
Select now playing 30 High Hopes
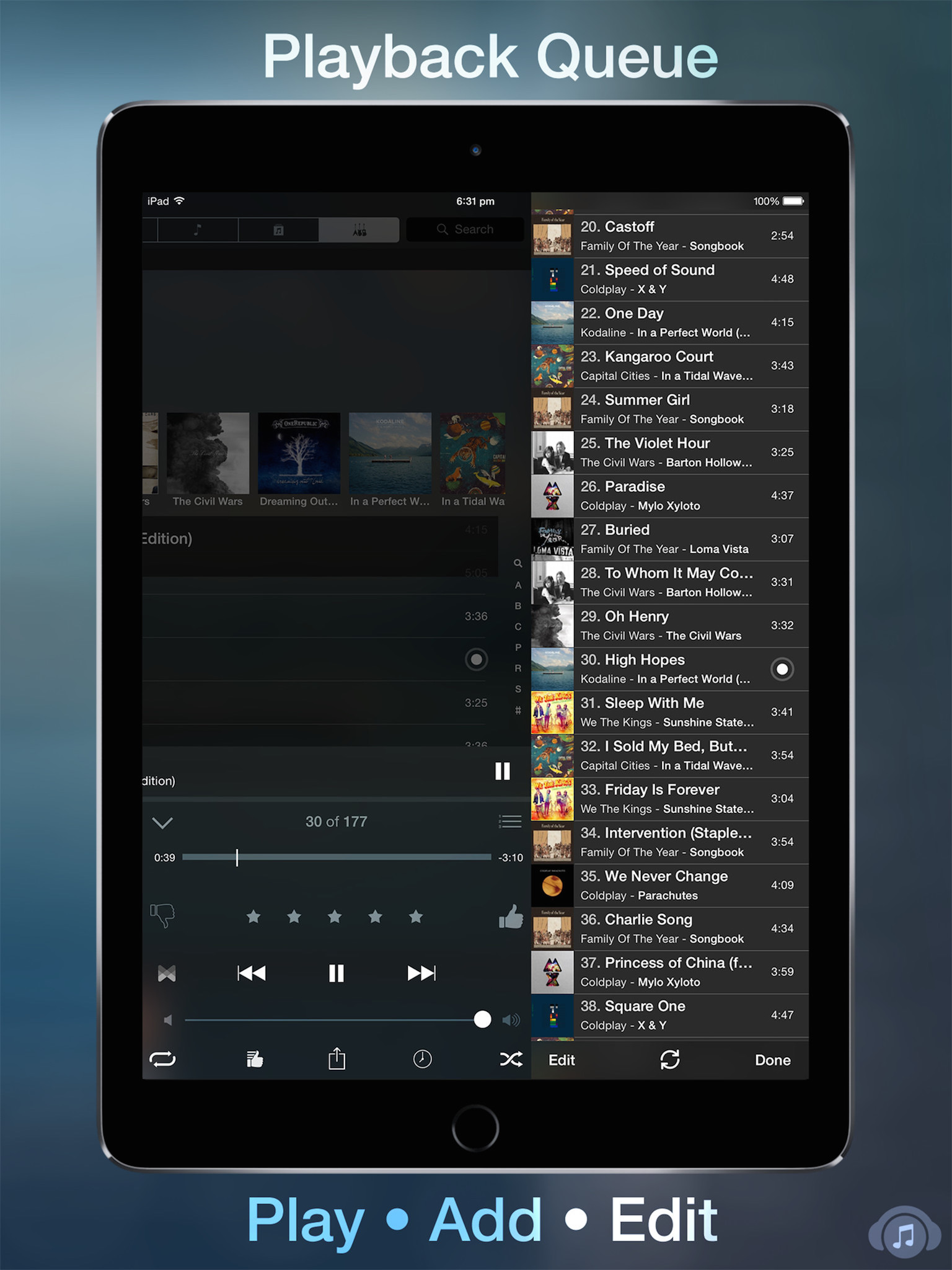670,670
